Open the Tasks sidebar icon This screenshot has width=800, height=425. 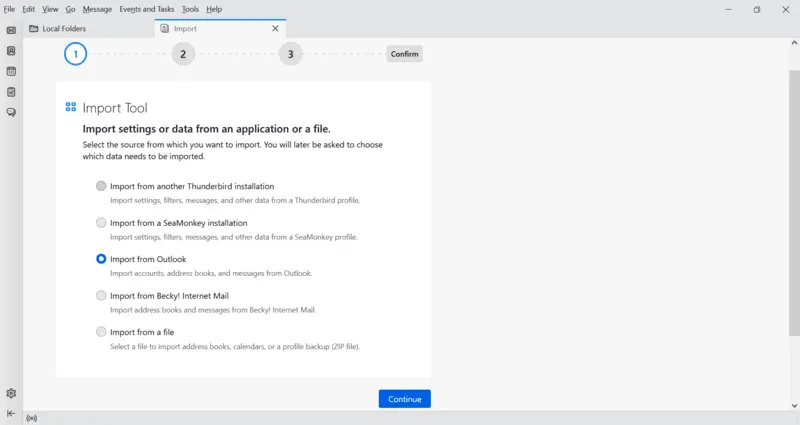coord(11,92)
